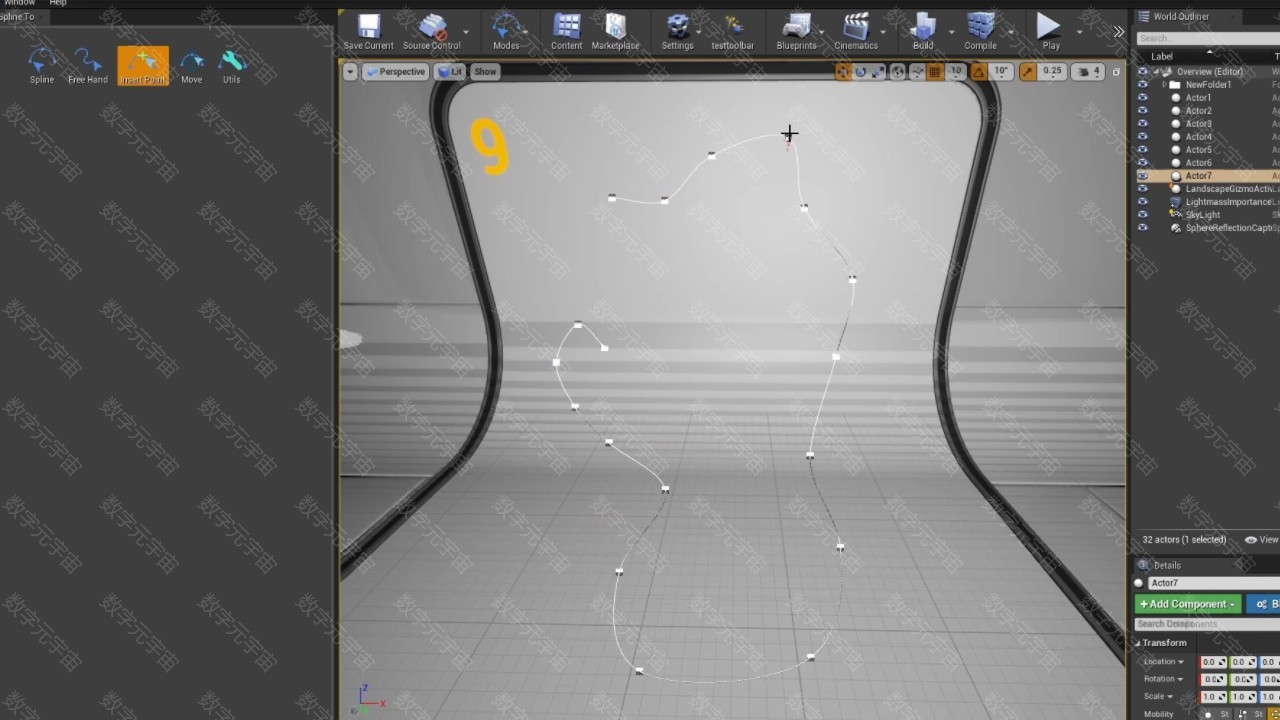Open the Cinematics button
Screen dimensions: 1280x720
856,32
